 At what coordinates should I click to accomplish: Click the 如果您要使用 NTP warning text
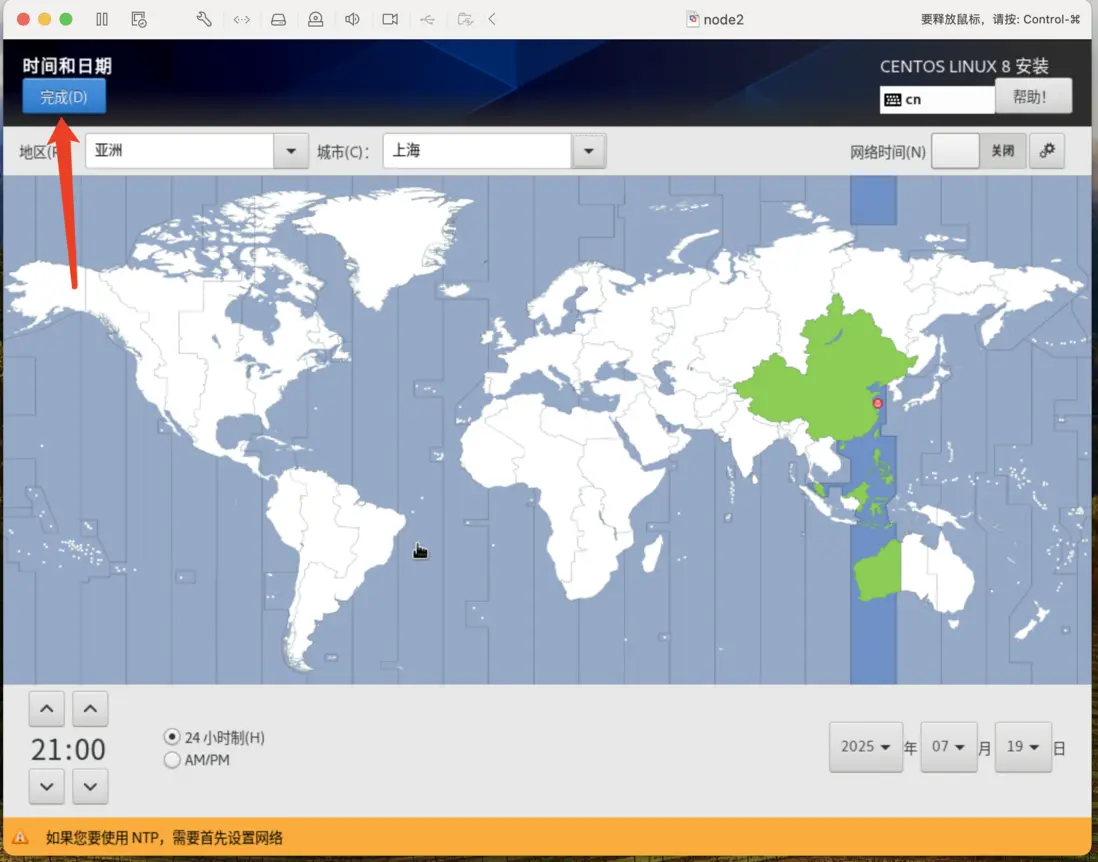[165, 837]
